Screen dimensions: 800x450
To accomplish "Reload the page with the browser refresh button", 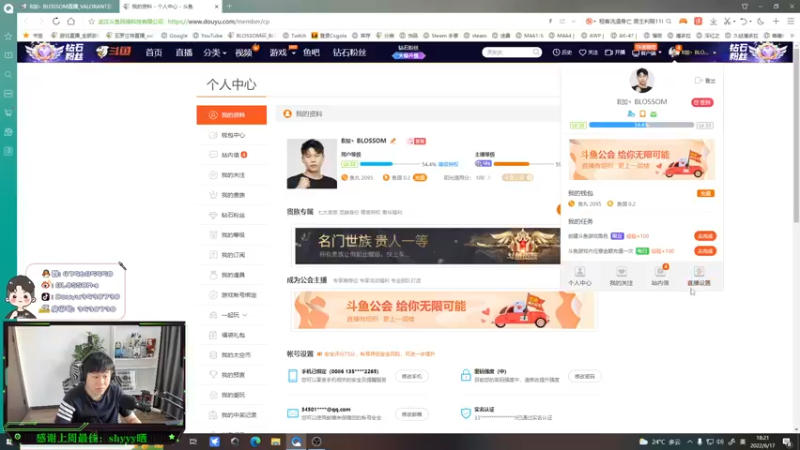I will click(56, 21).
